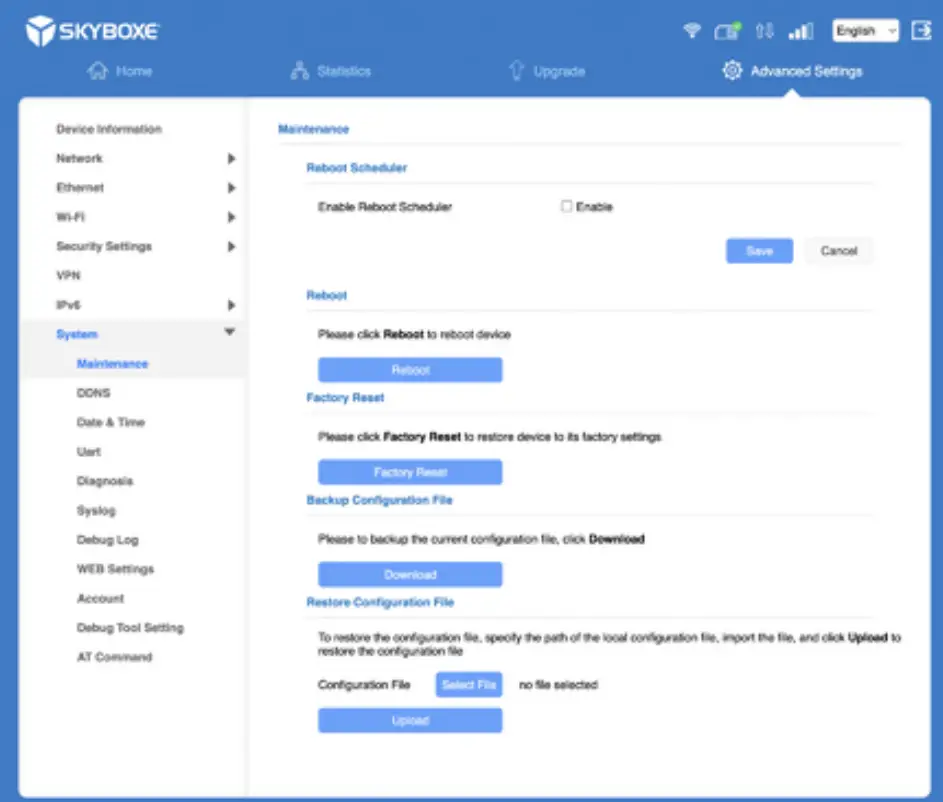Download the current configuration file
This screenshot has width=943, height=802.
pos(410,574)
